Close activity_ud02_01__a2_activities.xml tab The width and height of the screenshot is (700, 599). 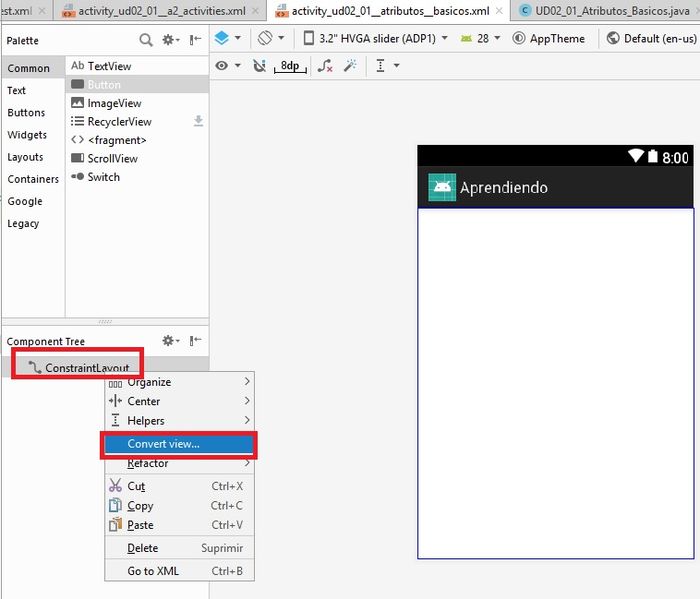coord(256,11)
